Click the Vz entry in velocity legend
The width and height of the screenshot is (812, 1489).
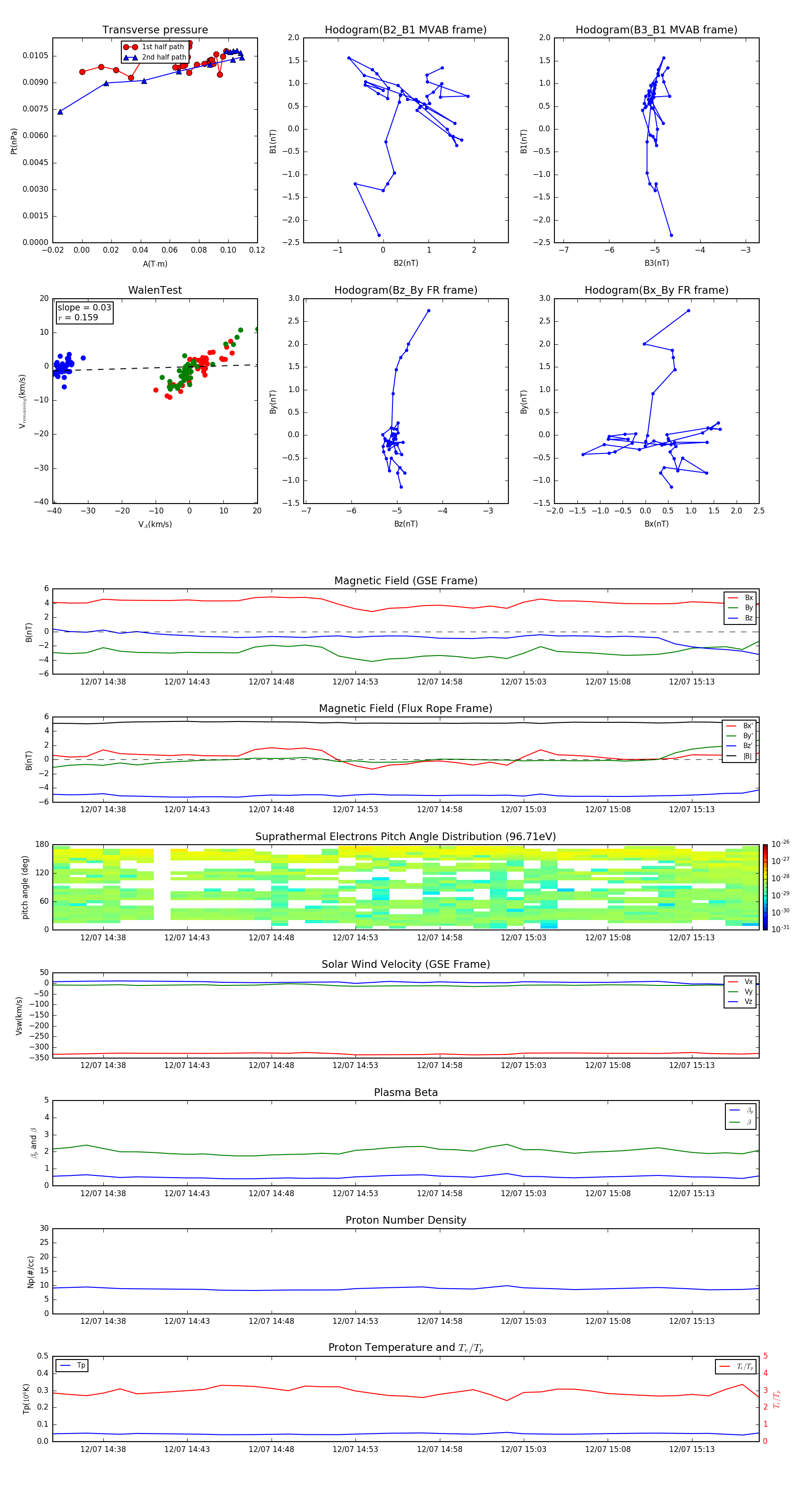pyautogui.click(x=740, y=1002)
